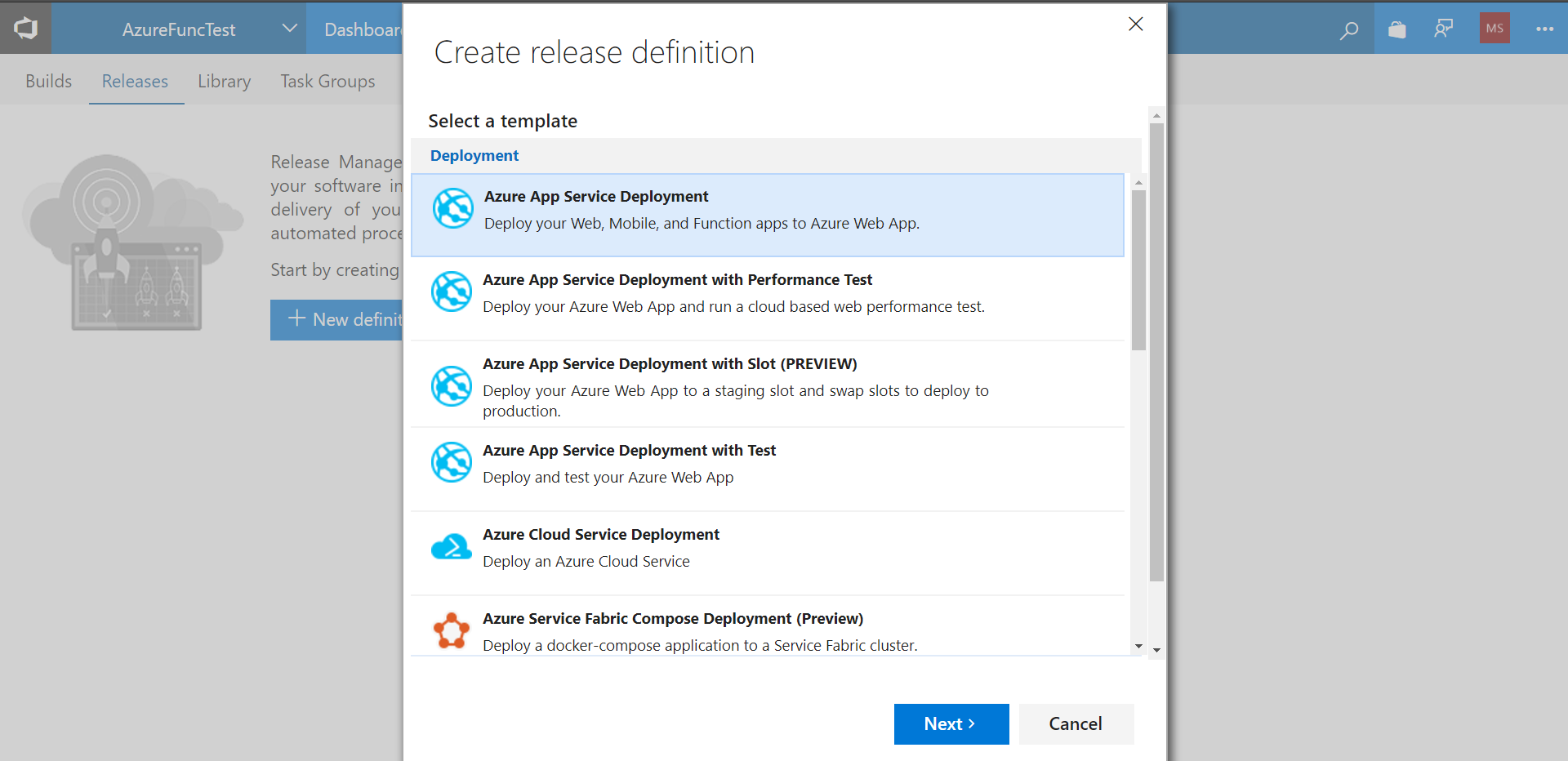Click the template list scroll down arrow

pos(1138,646)
